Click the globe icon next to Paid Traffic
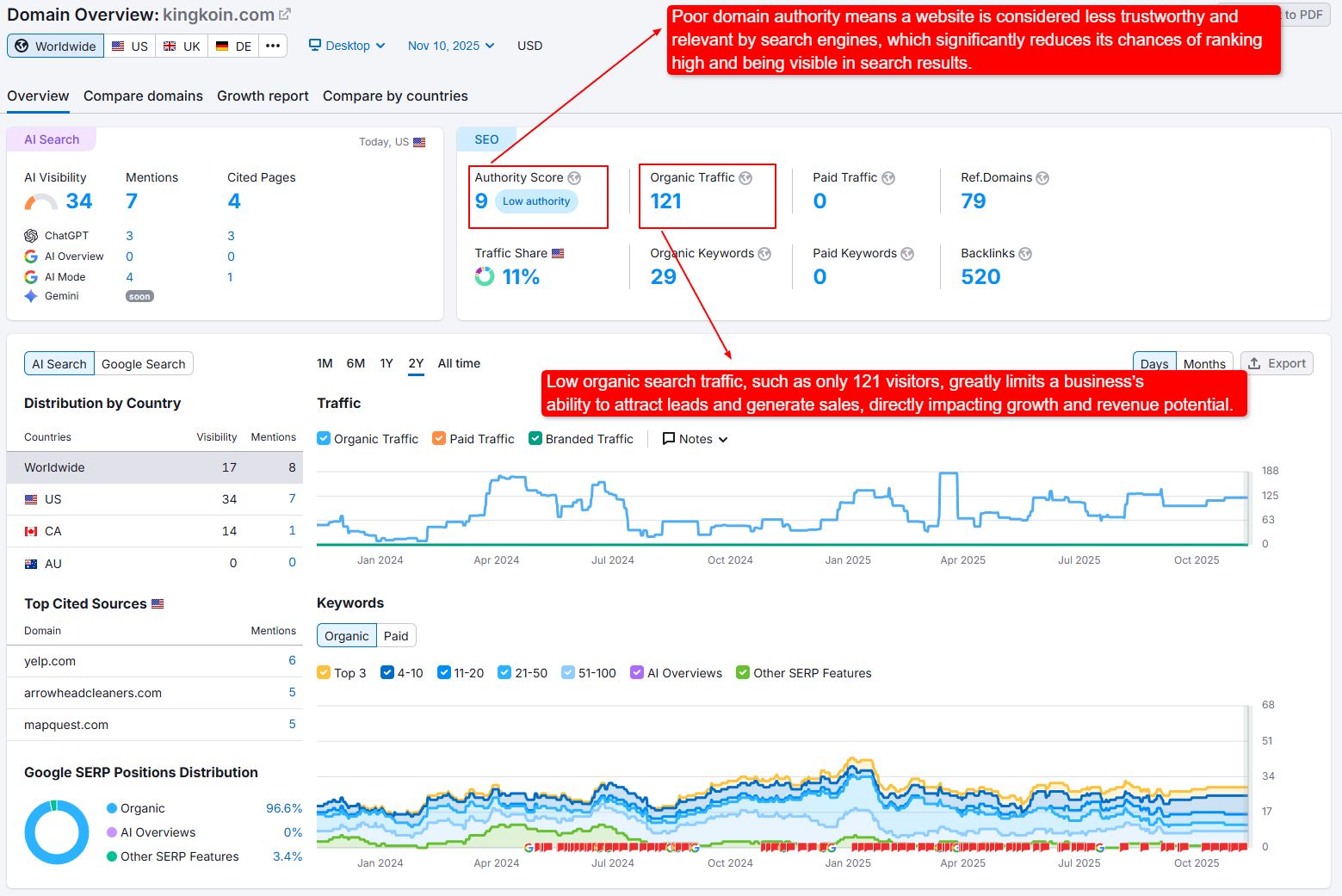The width and height of the screenshot is (1342, 896). (888, 178)
